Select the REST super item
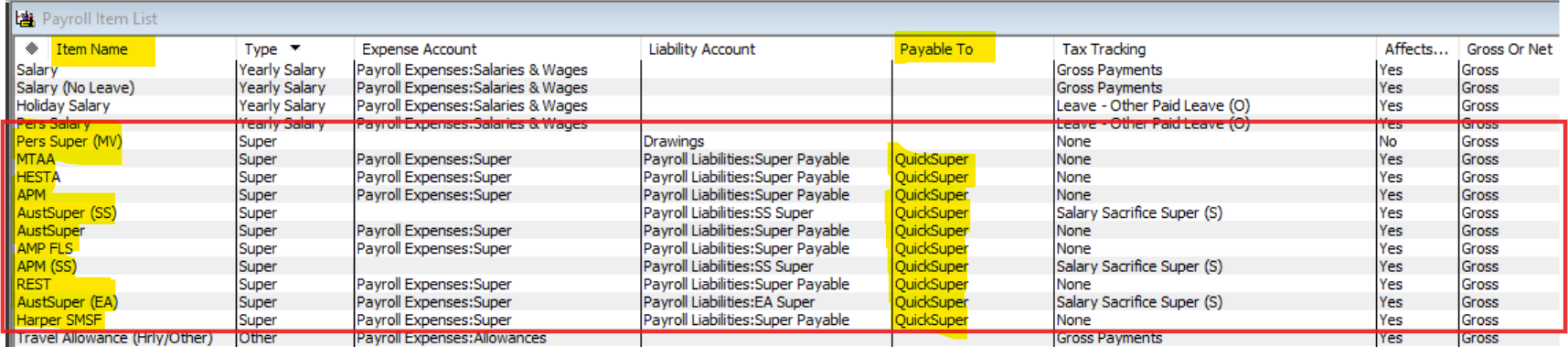Screen dimensions: 1568x347 pos(34,284)
